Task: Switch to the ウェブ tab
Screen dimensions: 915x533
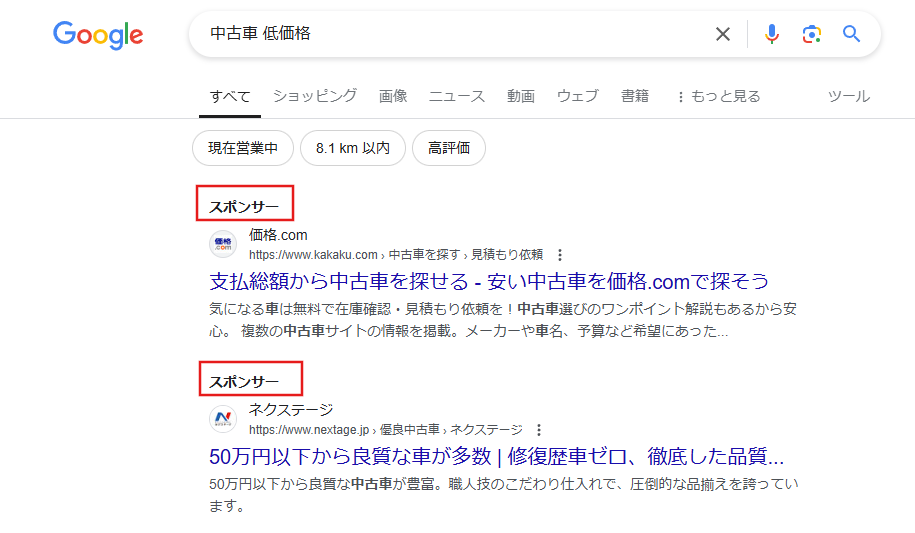Action: tap(578, 96)
